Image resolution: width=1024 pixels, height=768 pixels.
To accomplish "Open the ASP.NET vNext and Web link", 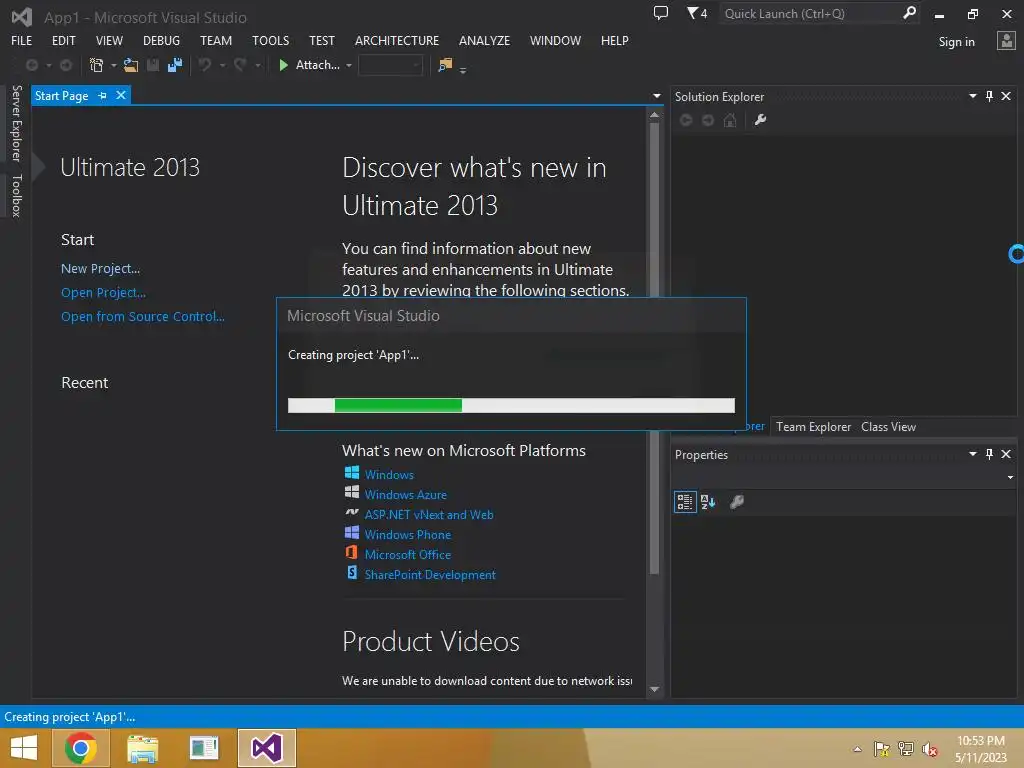I will [x=429, y=515].
